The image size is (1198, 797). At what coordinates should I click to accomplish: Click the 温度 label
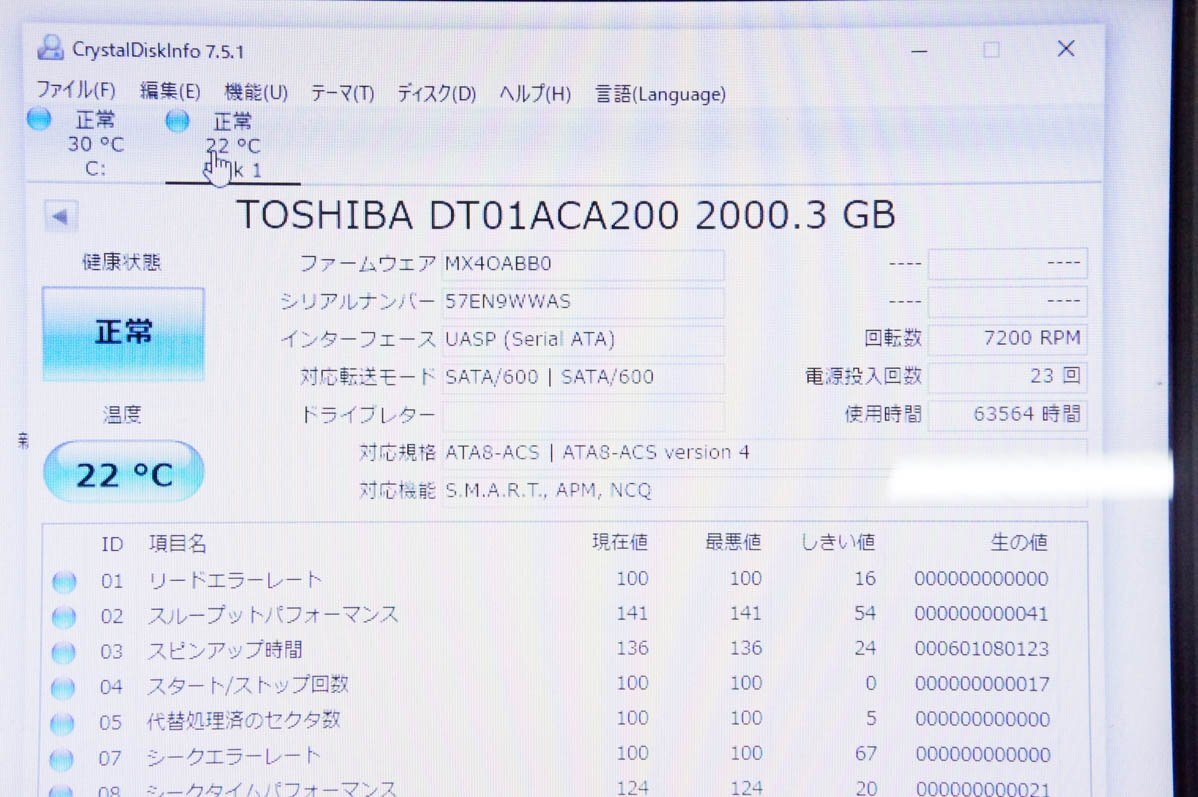[x=122, y=415]
